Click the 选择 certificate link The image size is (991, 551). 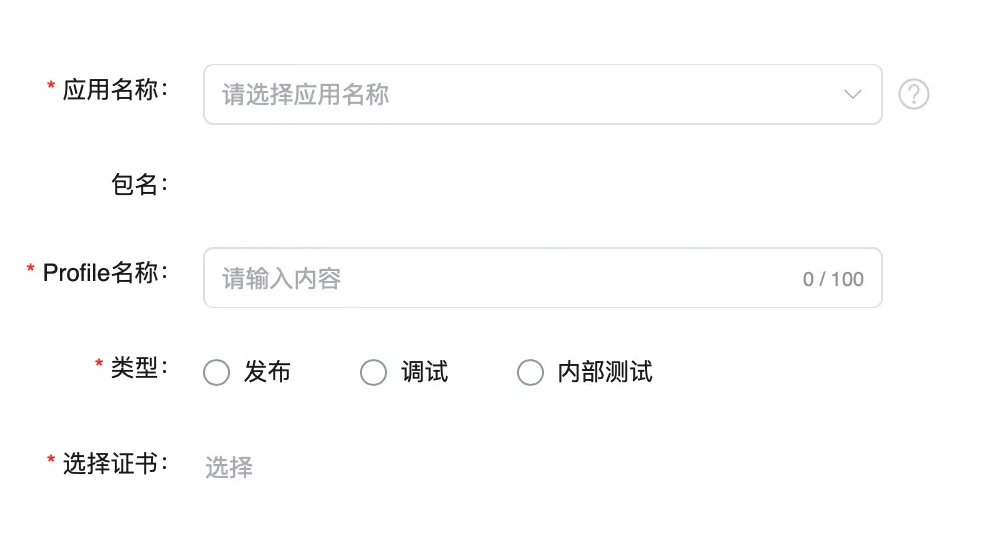[229, 467]
